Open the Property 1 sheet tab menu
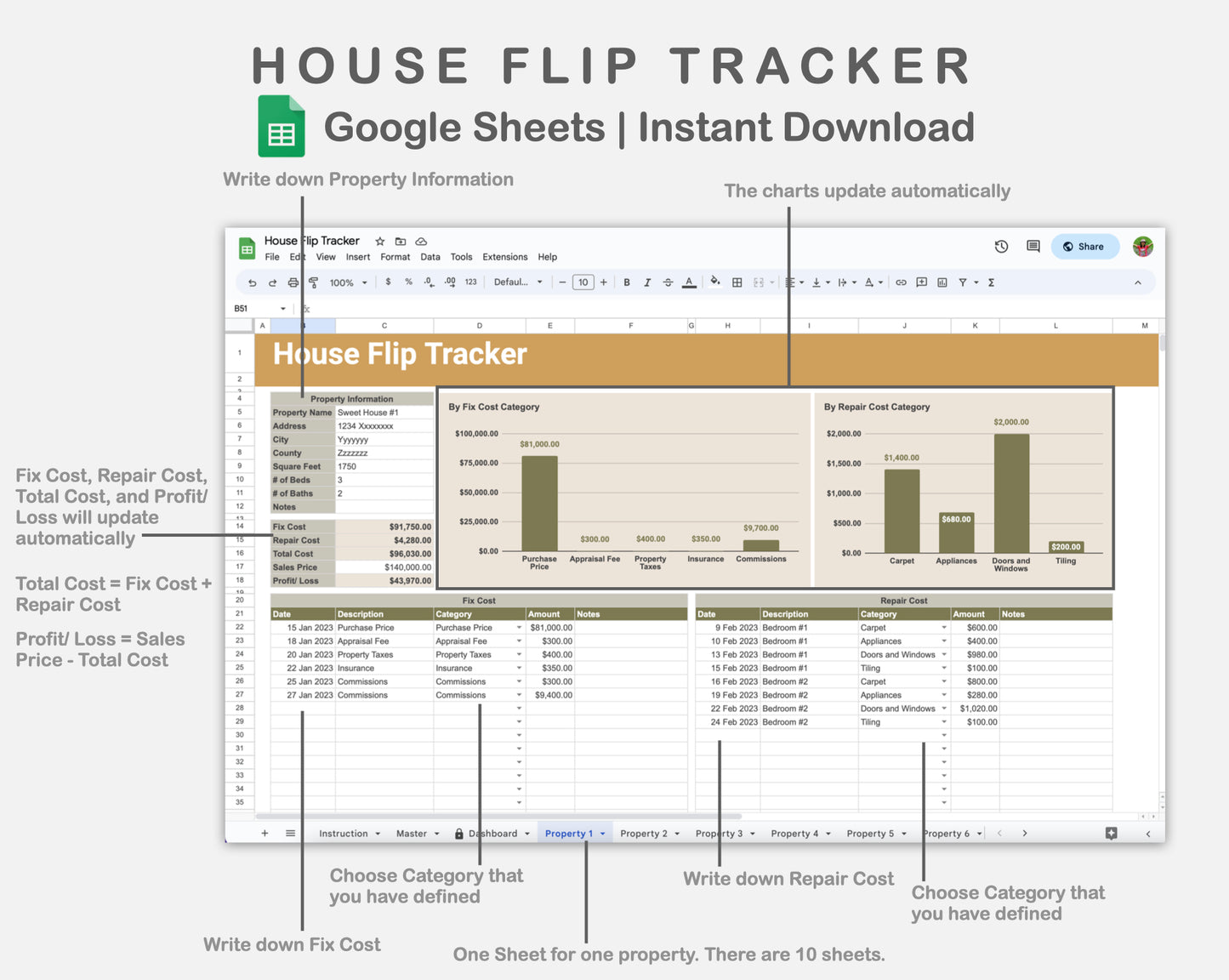The image size is (1229, 980). pos(601,833)
